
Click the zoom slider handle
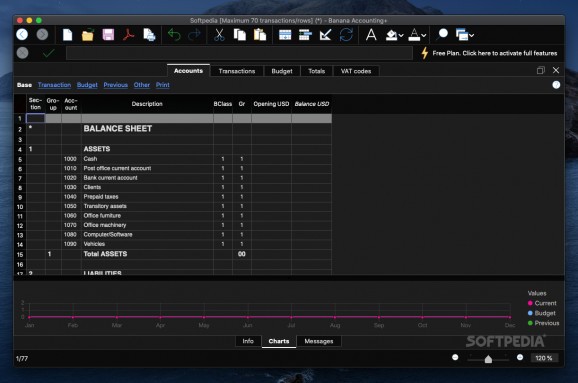coord(488,359)
